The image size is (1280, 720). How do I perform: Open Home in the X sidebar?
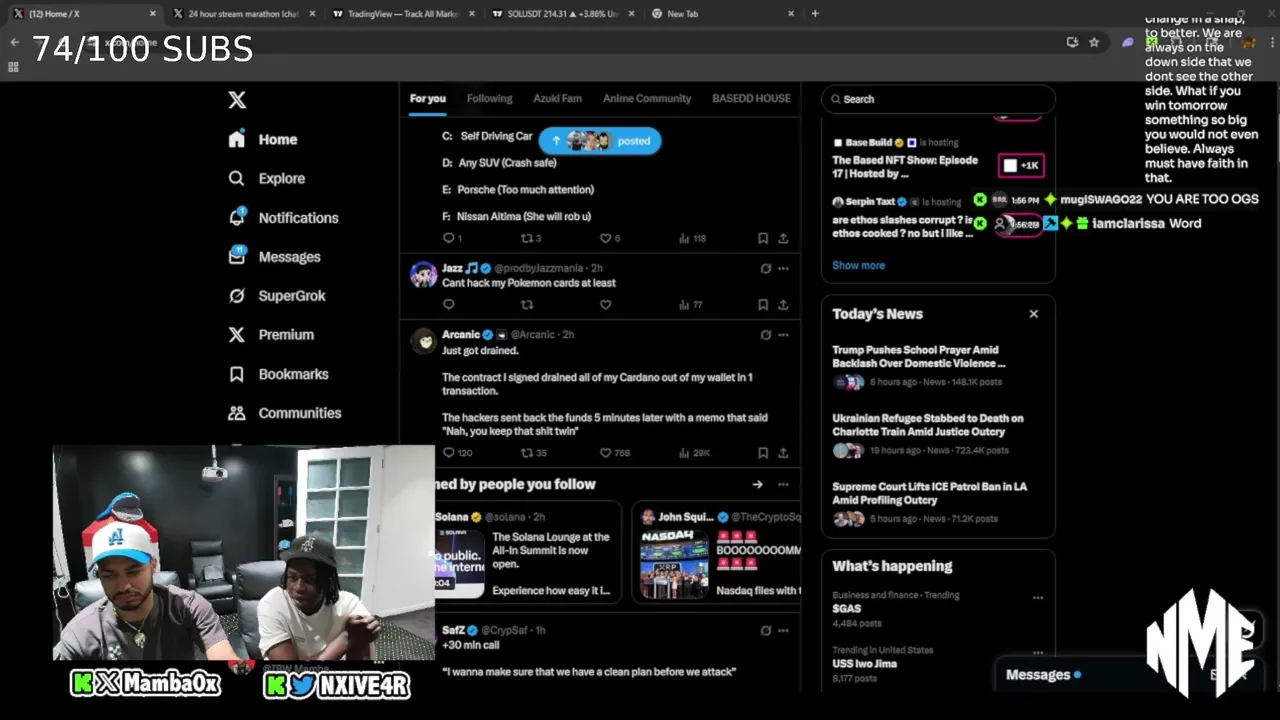(x=263, y=139)
